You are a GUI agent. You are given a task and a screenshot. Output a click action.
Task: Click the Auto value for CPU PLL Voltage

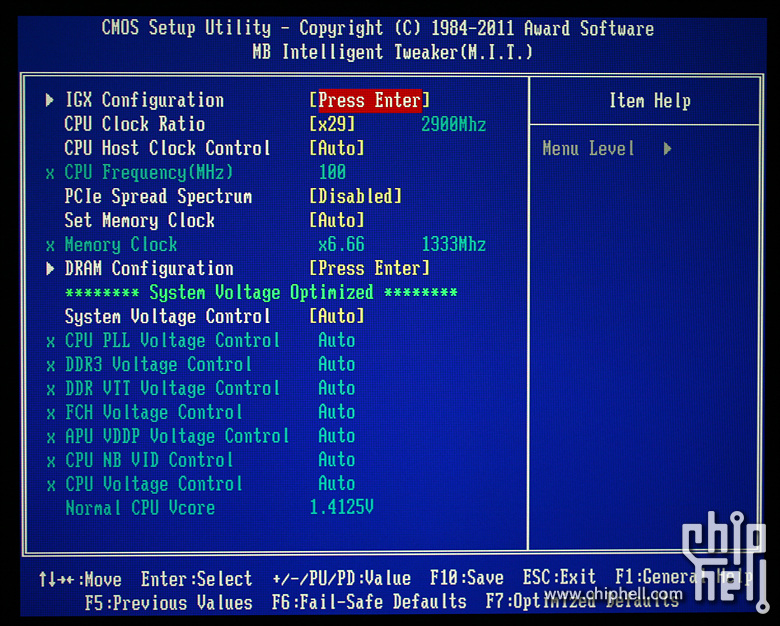[x=337, y=341]
